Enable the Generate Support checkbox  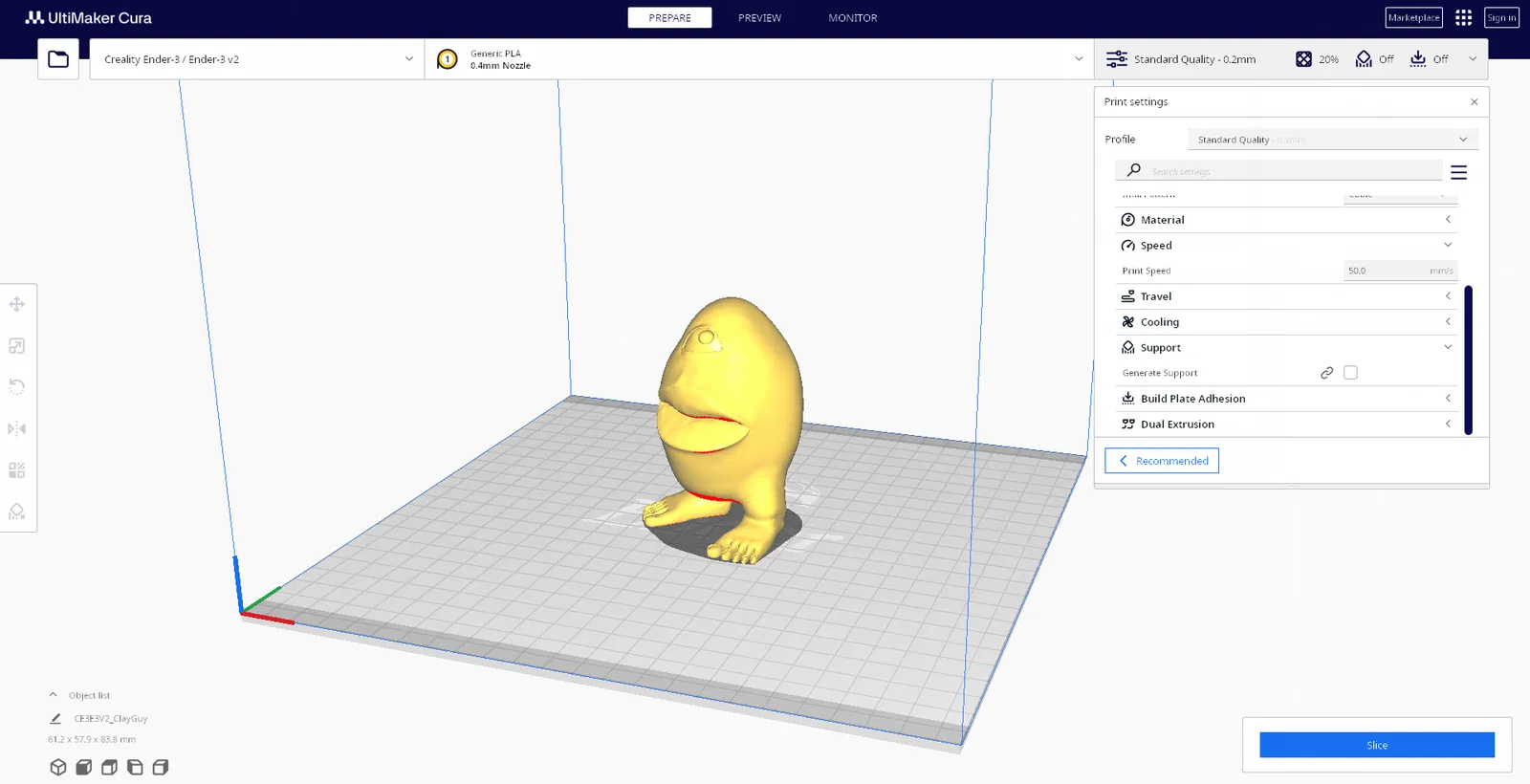(1350, 373)
